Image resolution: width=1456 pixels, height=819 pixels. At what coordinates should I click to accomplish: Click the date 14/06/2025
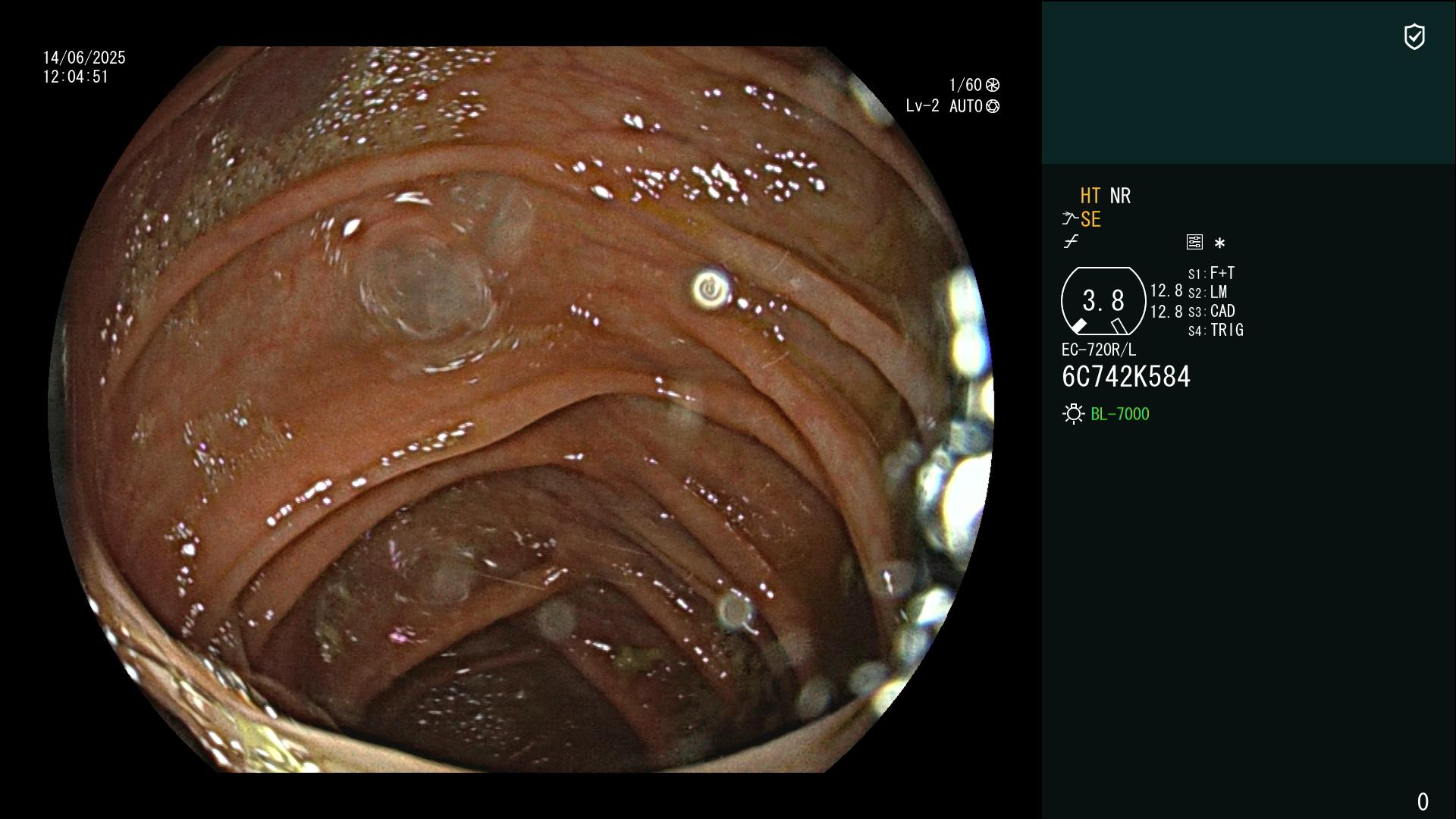point(84,58)
